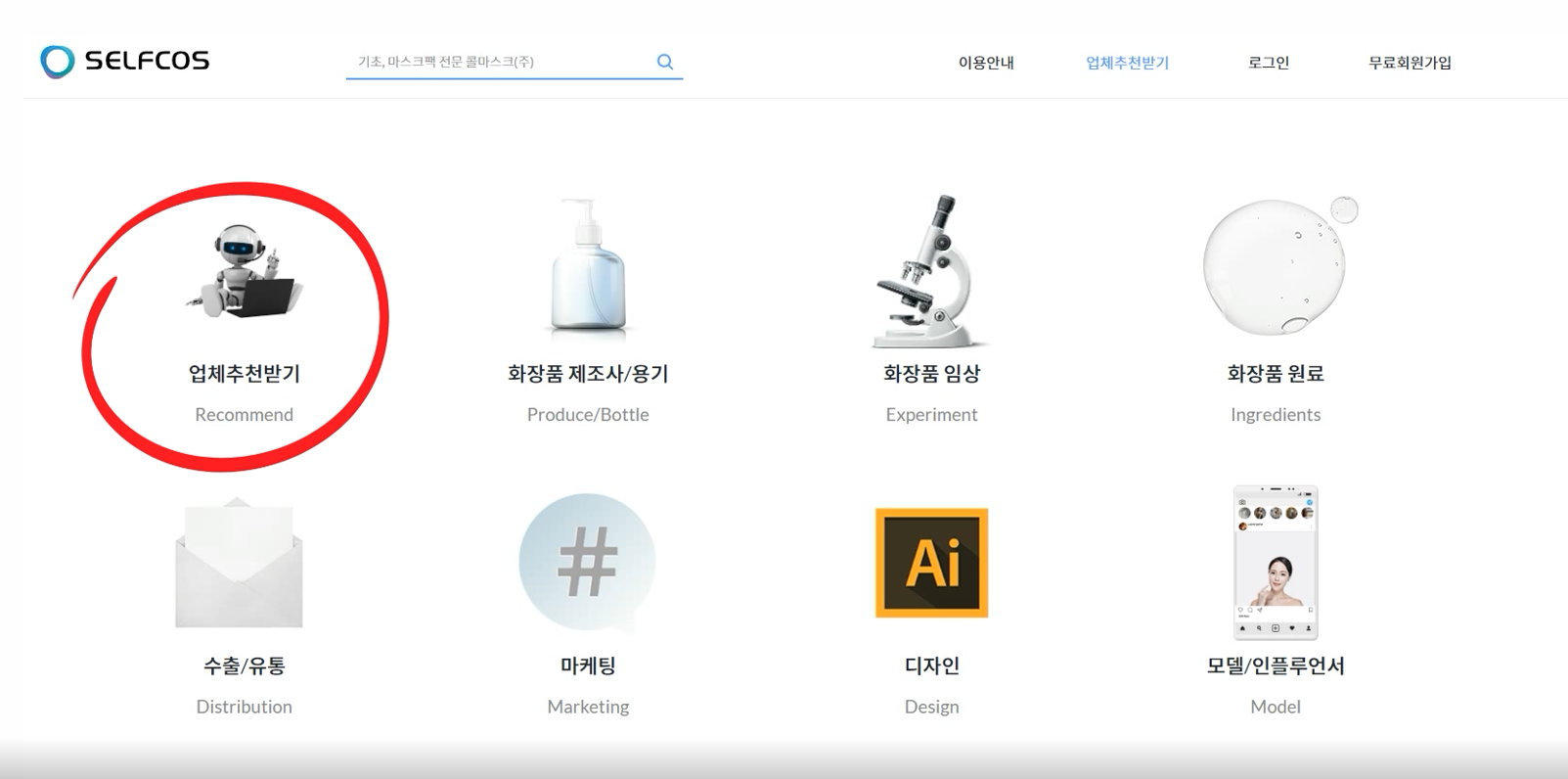
Task: Open 업체추천받기 in top navigation
Action: tap(1127, 63)
